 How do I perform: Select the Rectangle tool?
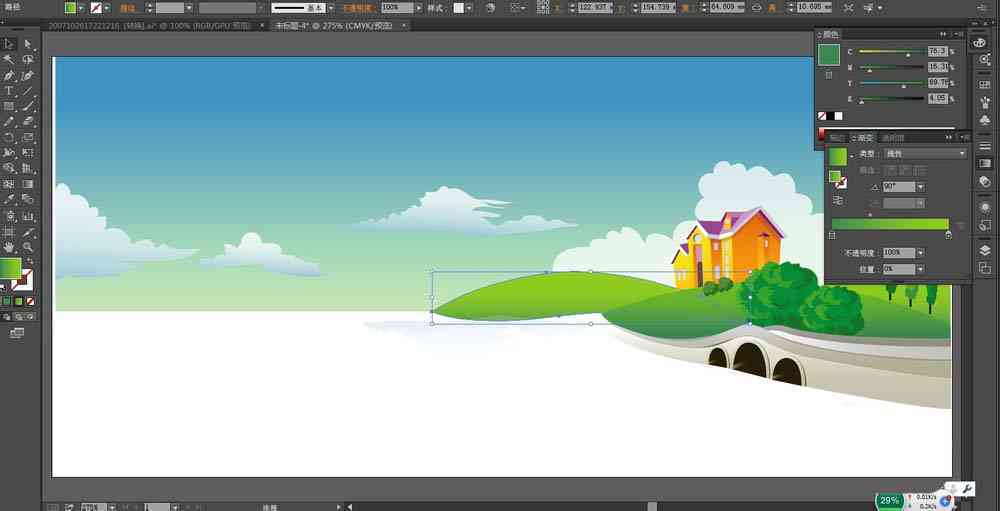tap(9, 106)
